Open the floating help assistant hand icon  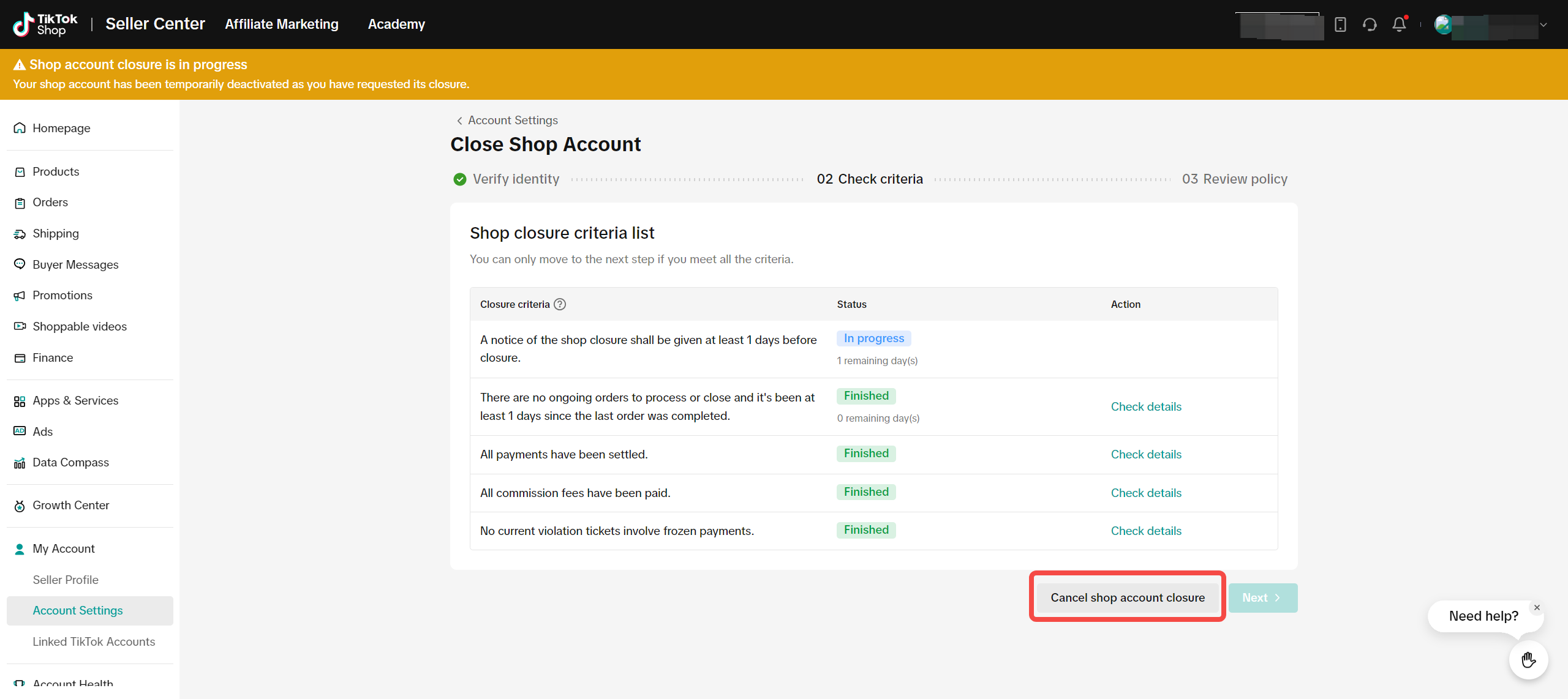coord(1528,660)
